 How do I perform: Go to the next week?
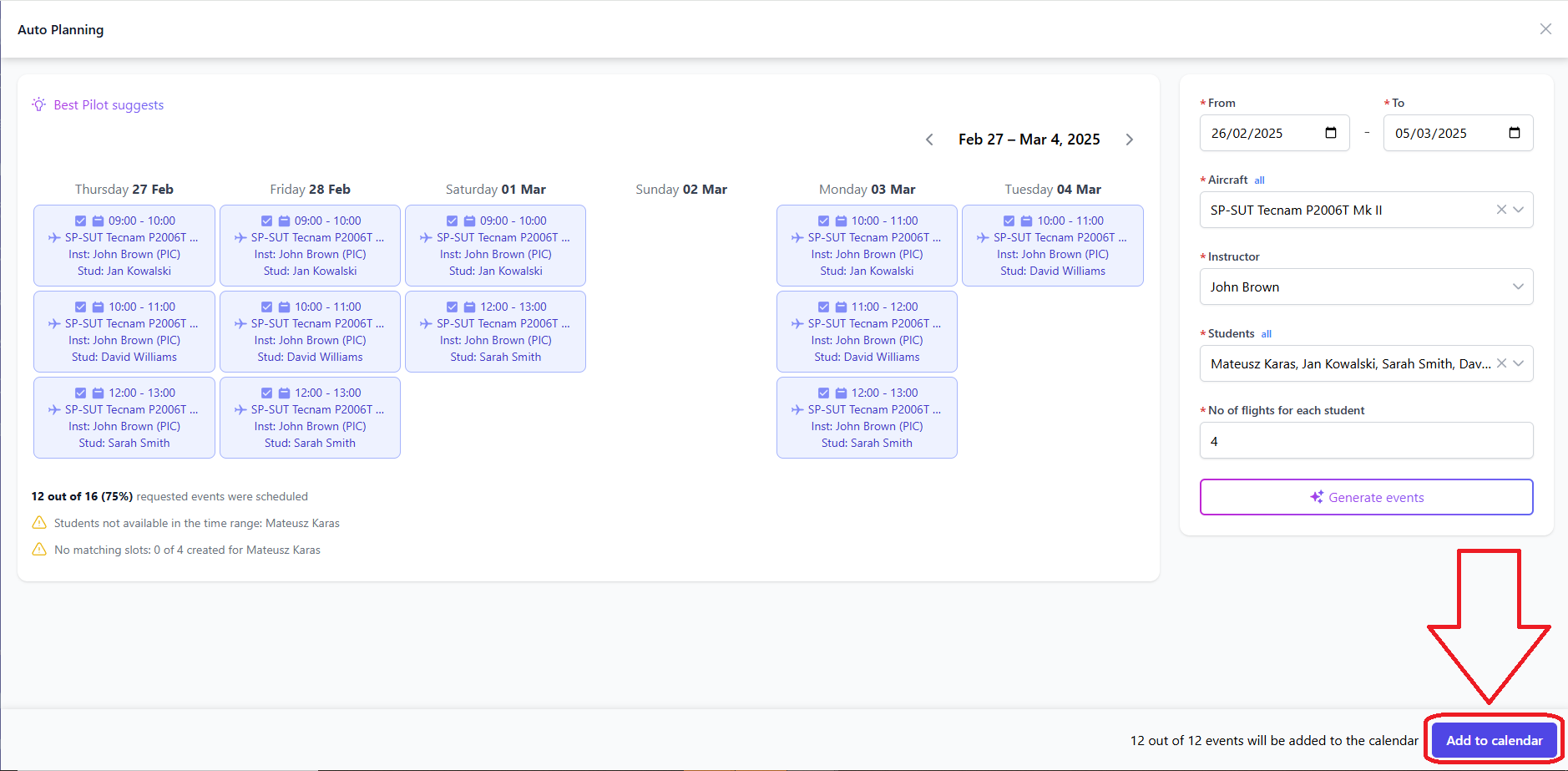coord(1129,139)
